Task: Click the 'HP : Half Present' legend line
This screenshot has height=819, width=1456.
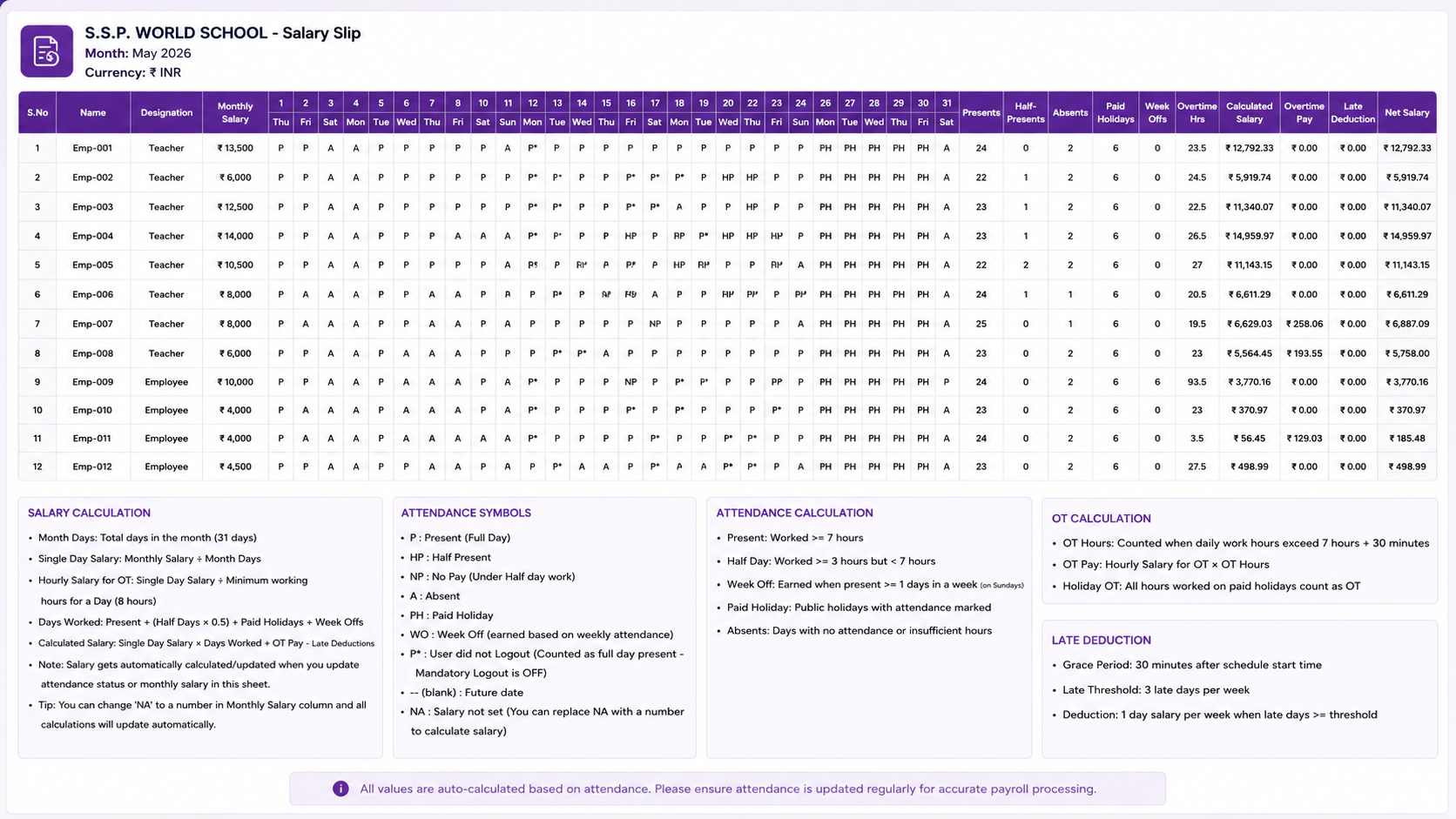Action: 450,558
